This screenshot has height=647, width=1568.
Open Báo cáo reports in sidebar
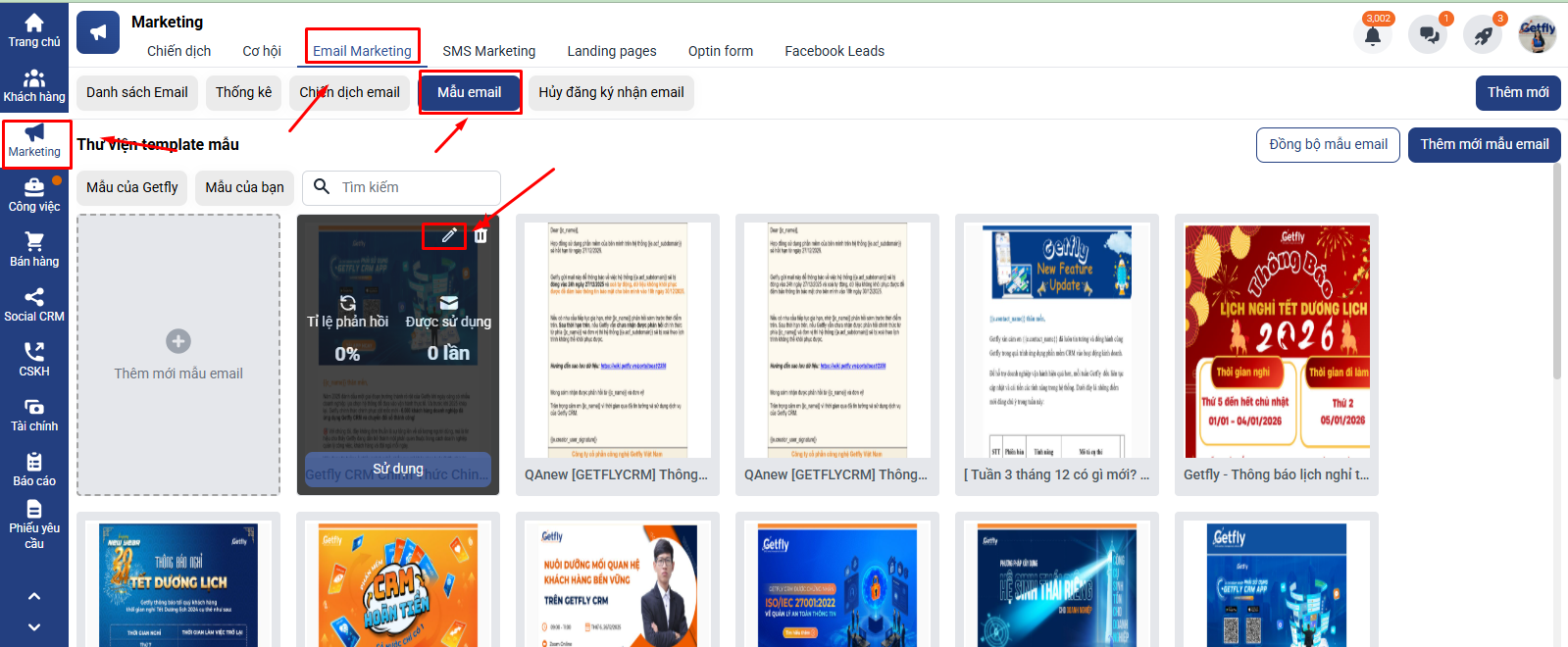point(34,470)
